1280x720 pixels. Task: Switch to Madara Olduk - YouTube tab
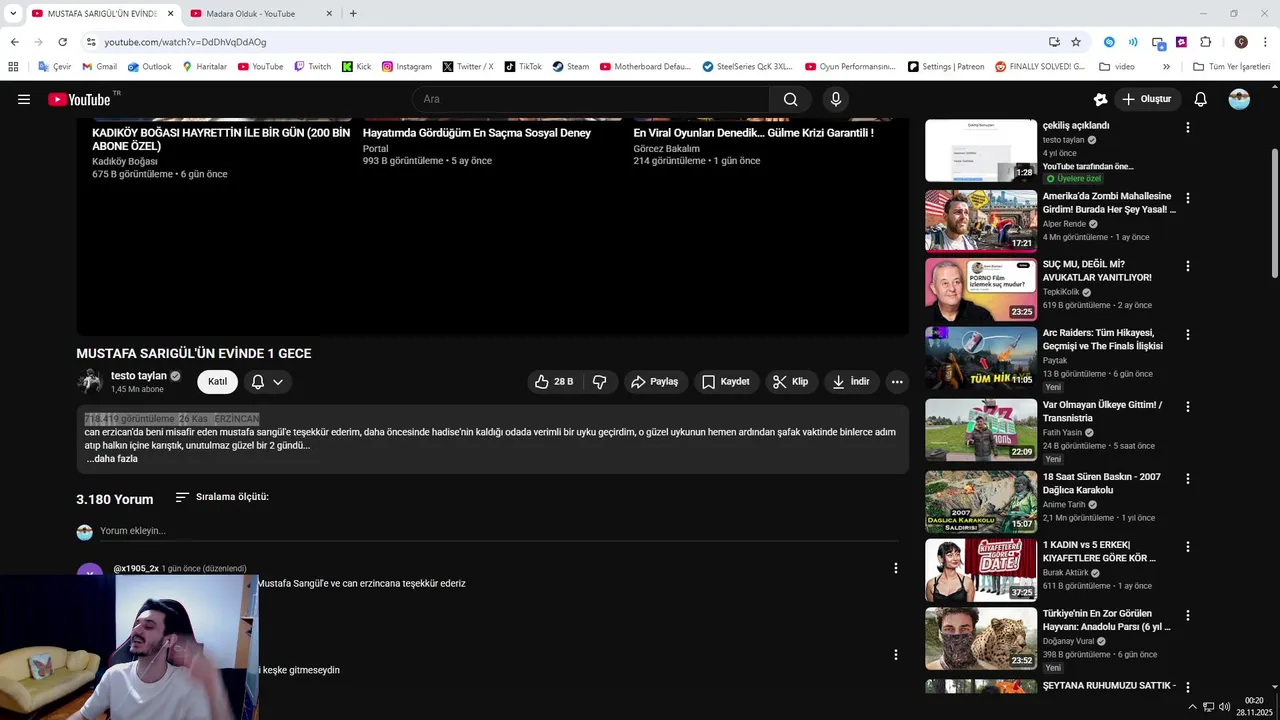coord(258,14)
